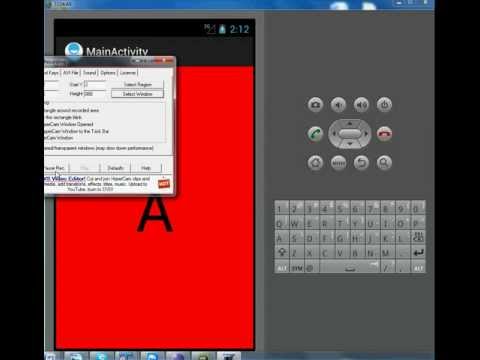The height and width of the screenshot is (360, 480).
Task: Lower volume with emulator volume-down button
Action: click(x=338, y=105)
